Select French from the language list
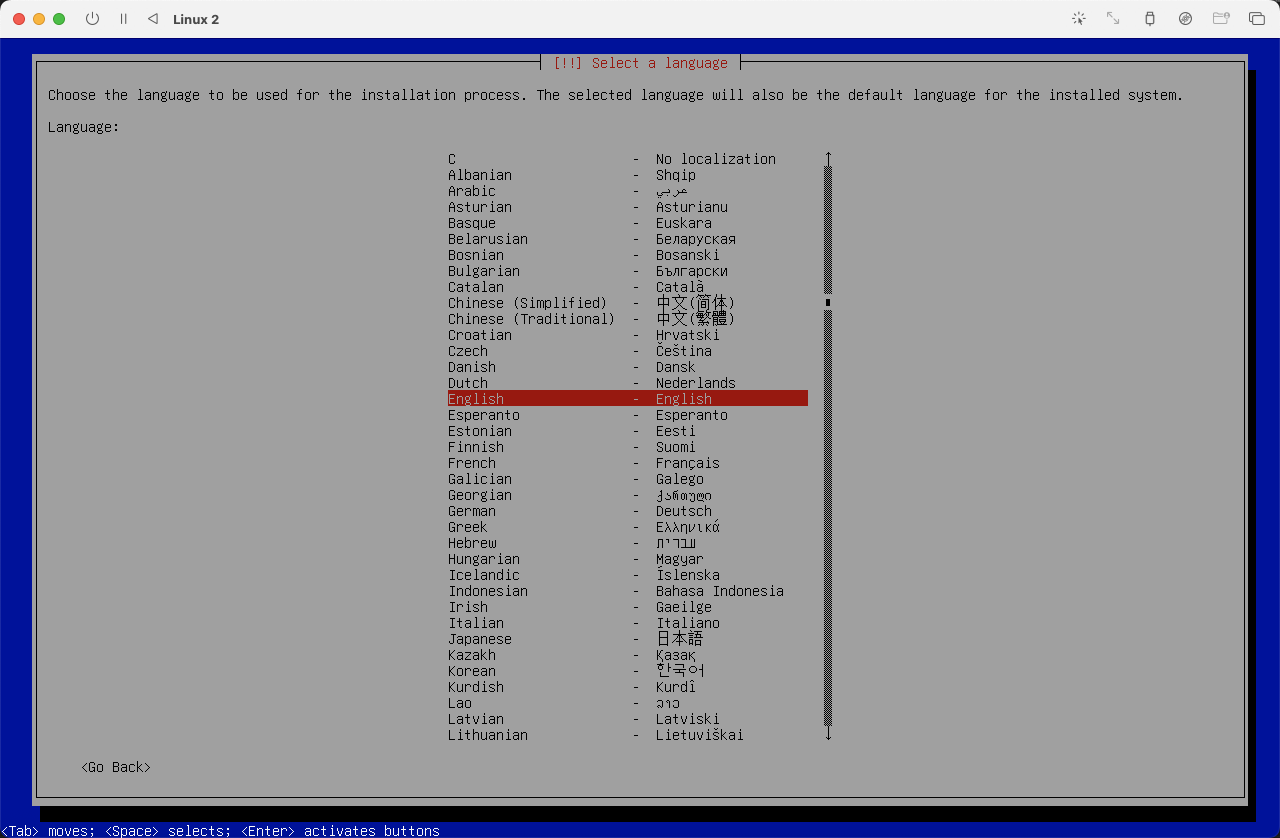The height and width of the screenshot is (838, 1280). pos(472,463)
